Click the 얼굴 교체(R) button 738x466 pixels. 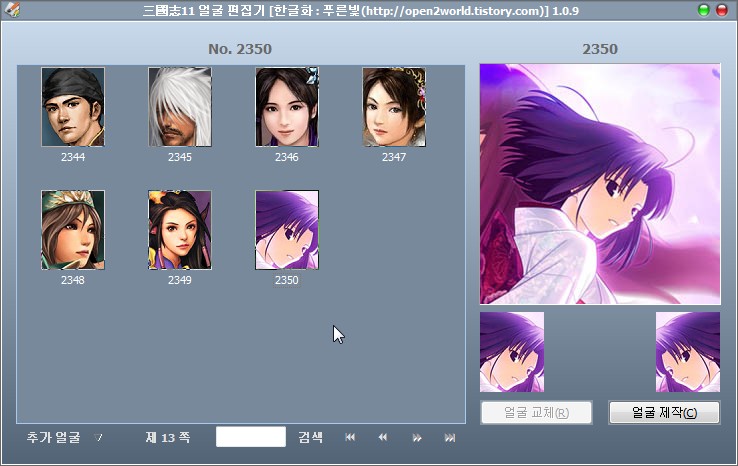tap(536, 413)
